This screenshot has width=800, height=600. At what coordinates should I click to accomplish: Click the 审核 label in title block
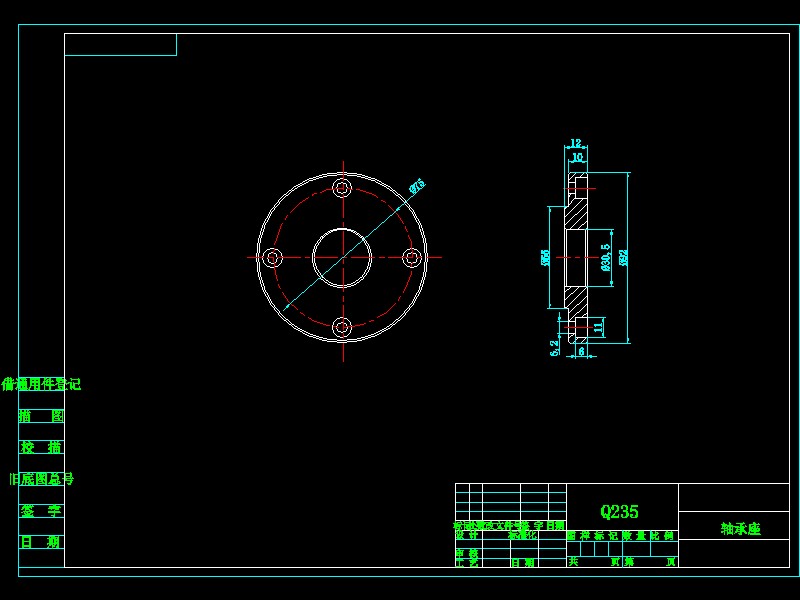(x=467, y=553)
